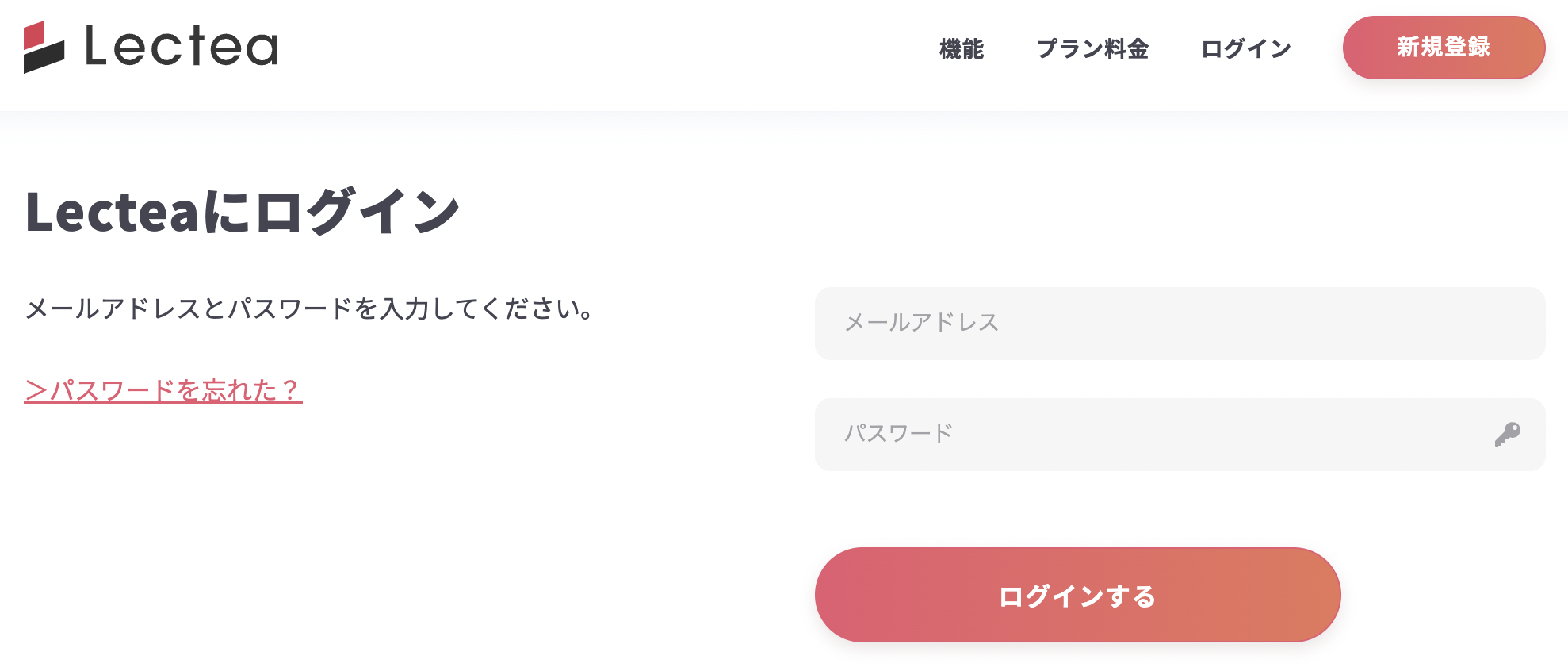Click the key icon in password field

[x=1507, y=434]
